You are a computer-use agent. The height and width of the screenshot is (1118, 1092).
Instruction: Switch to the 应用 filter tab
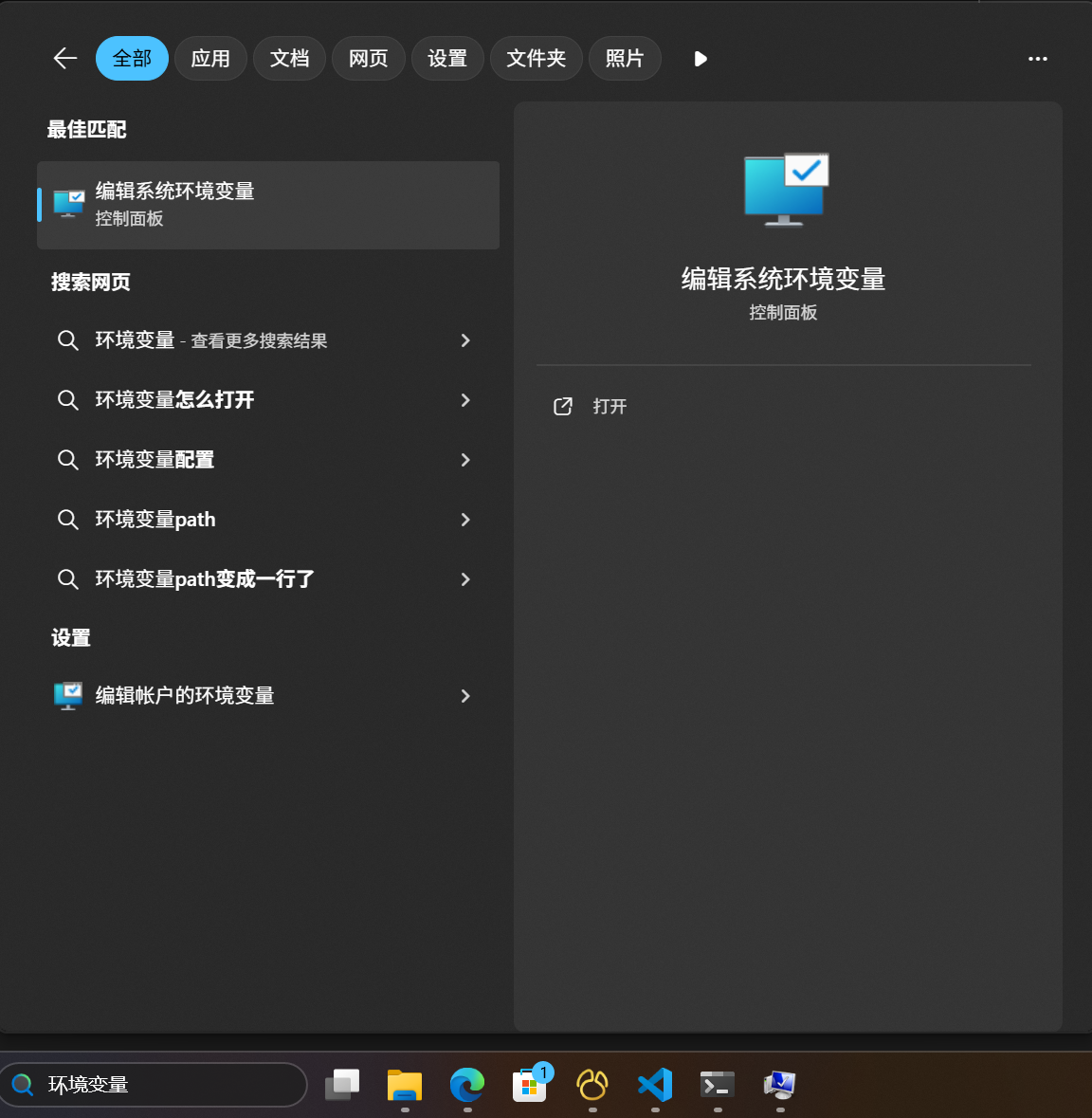click(x=210, y=59)
